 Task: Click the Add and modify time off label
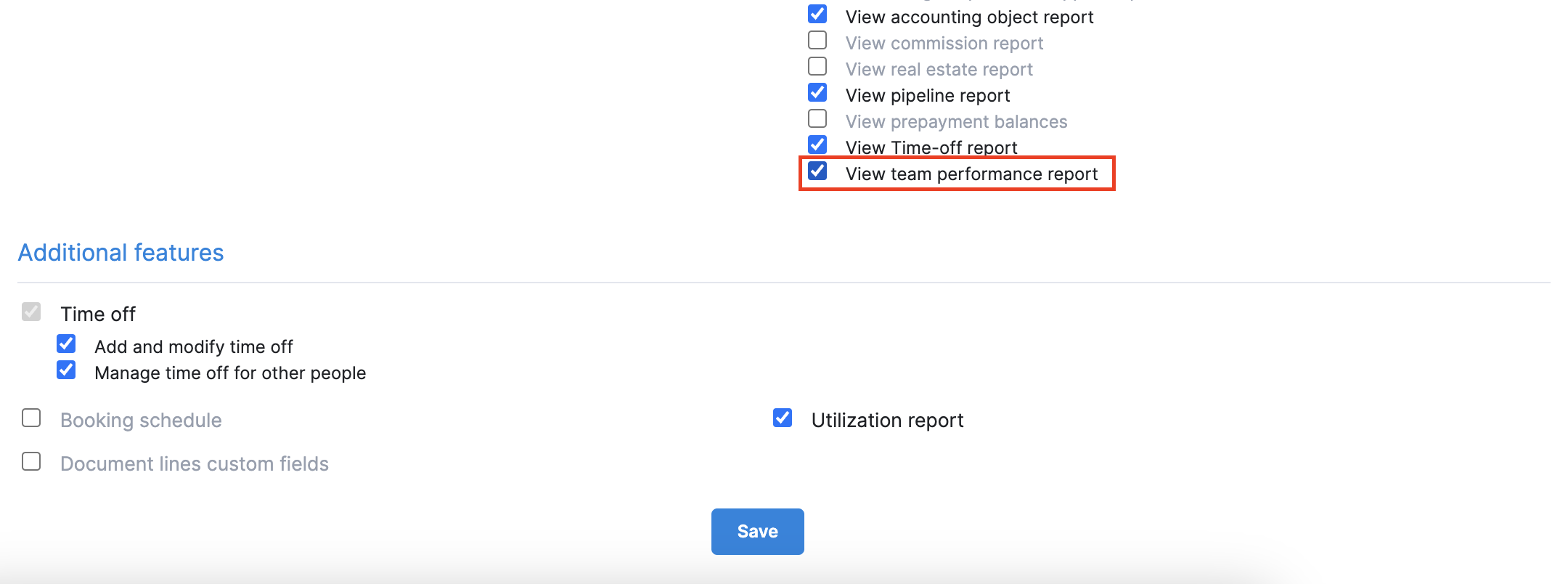click(194, 347)
